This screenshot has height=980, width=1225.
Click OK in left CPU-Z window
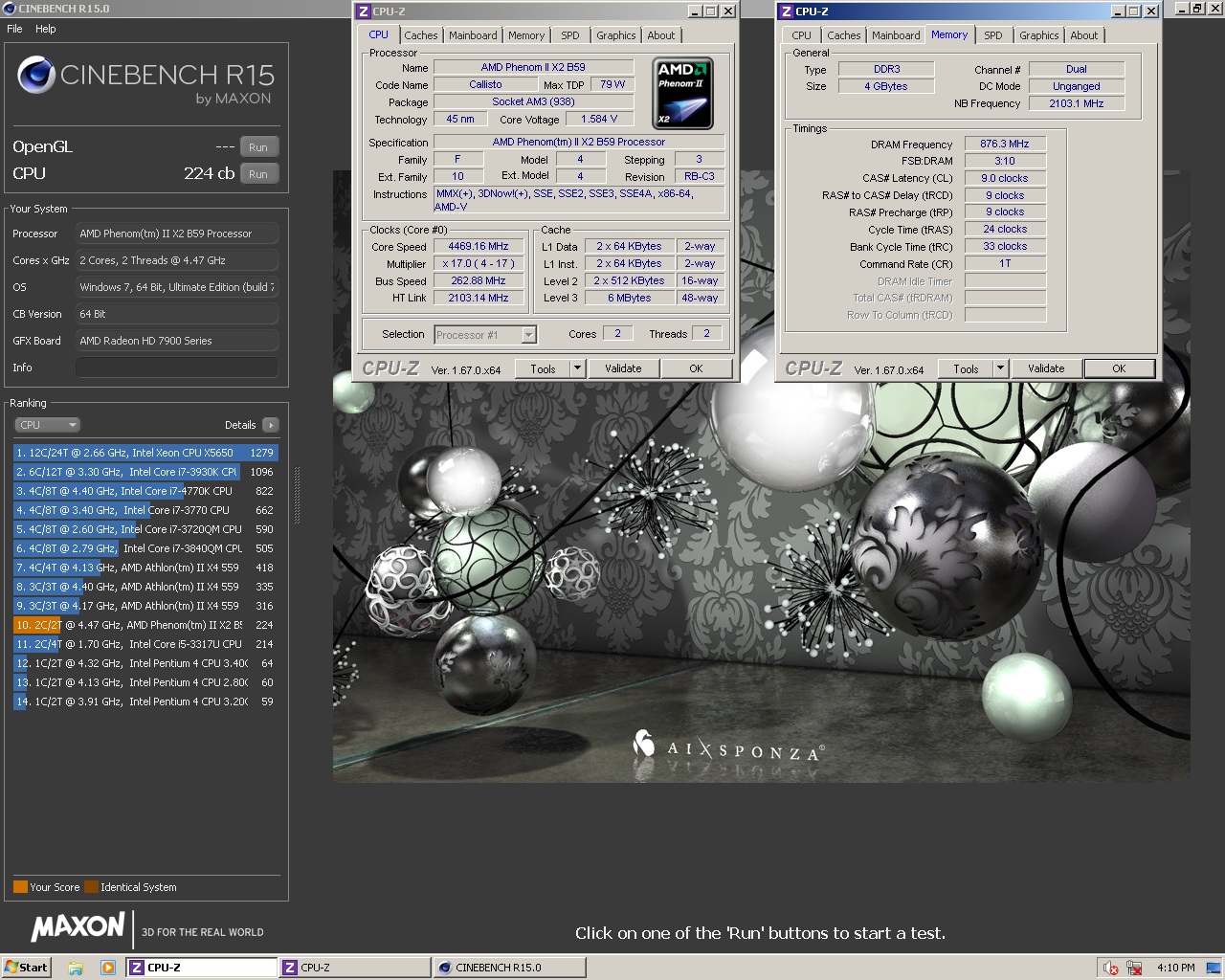tap(696, 368)
